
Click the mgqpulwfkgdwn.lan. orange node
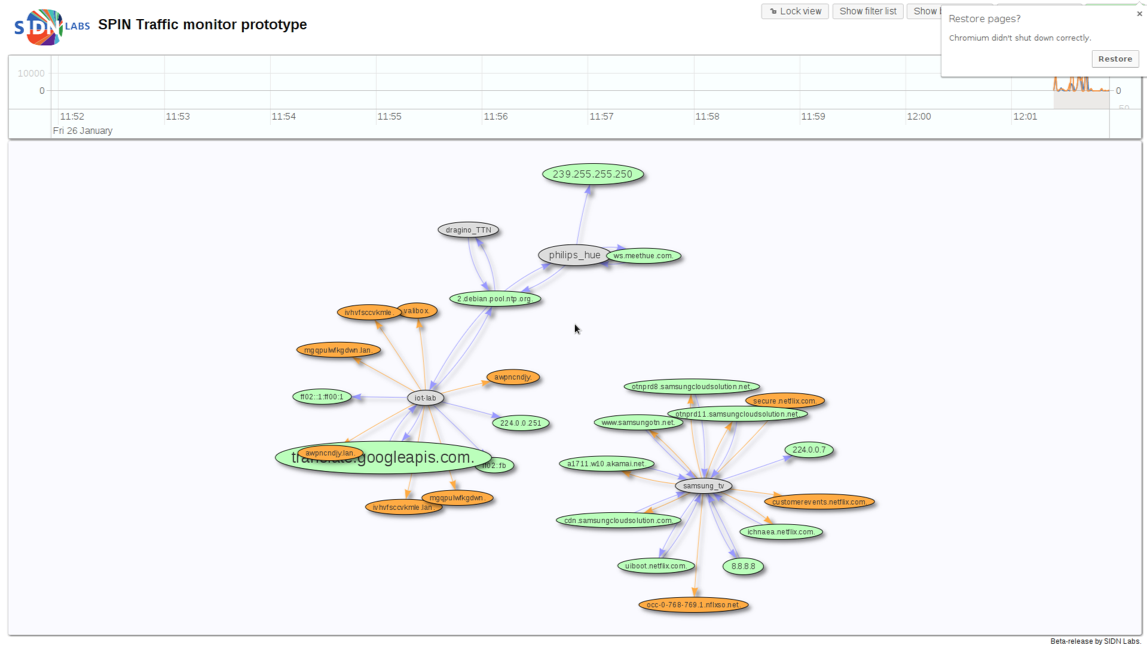pyautogui.click(x=338, y=350)
